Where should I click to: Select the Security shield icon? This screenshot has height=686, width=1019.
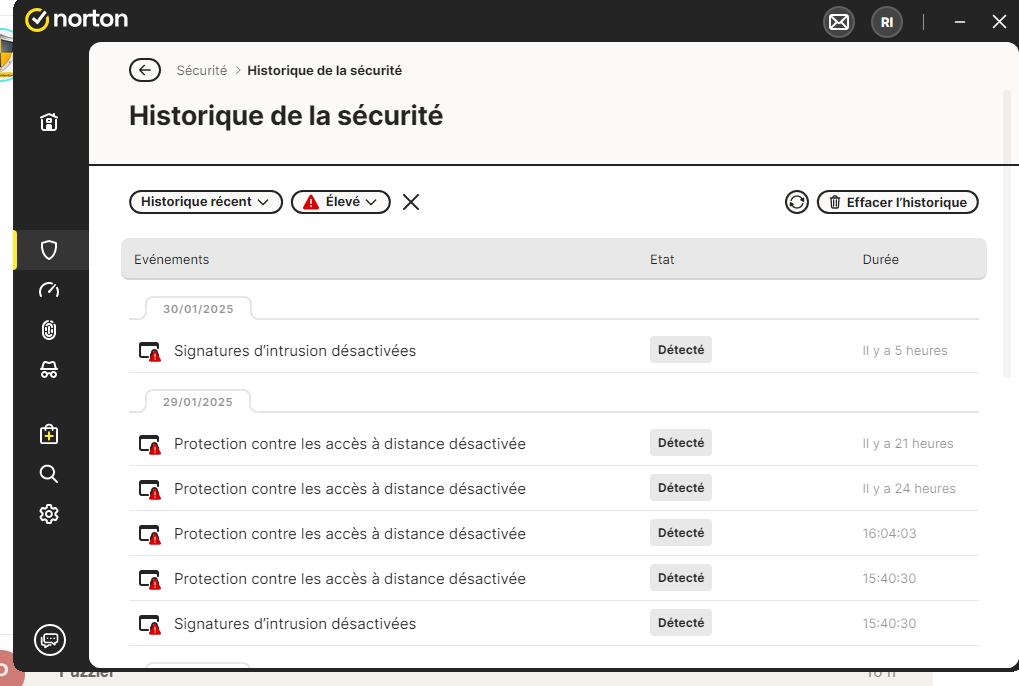click(x=49, y=250)
